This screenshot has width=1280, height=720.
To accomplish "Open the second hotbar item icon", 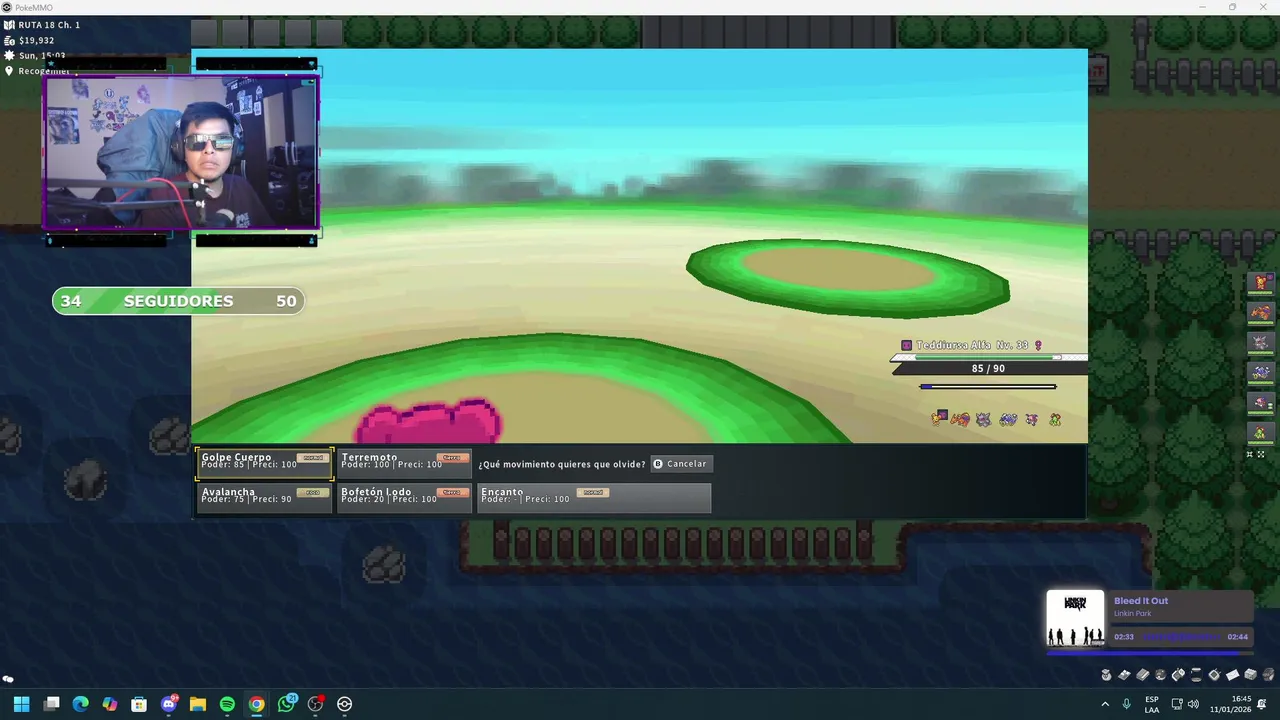I will pyautogui.click(x=1125, y=675).
